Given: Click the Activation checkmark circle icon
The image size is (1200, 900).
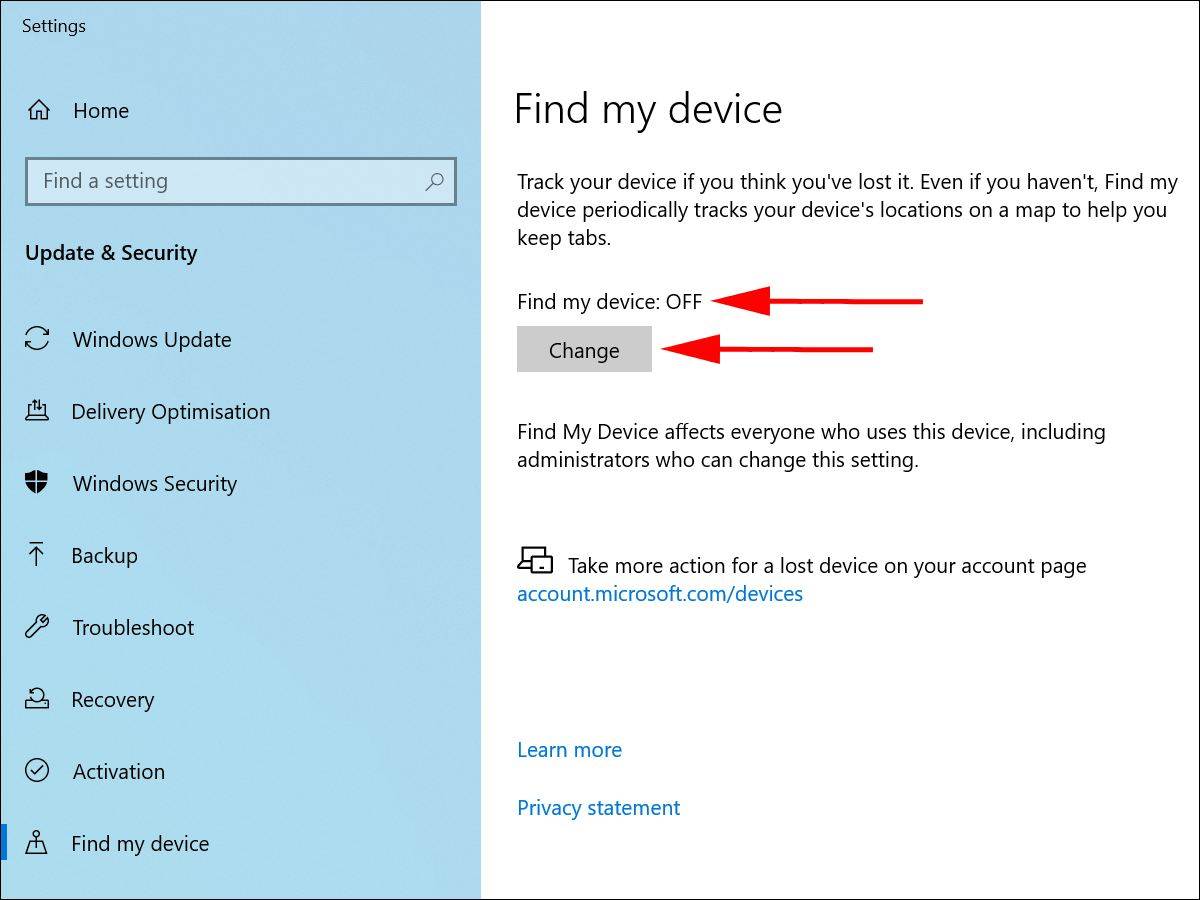Looking at the screenshot, I should pyautogui.click(x=37, y=771).
